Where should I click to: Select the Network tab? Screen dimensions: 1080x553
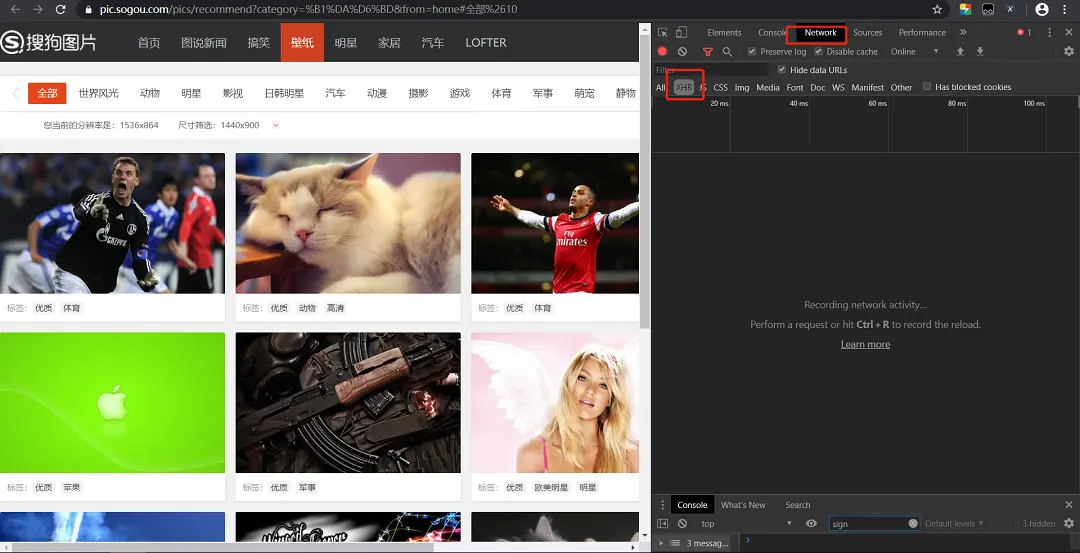click(x=820, y=32)
